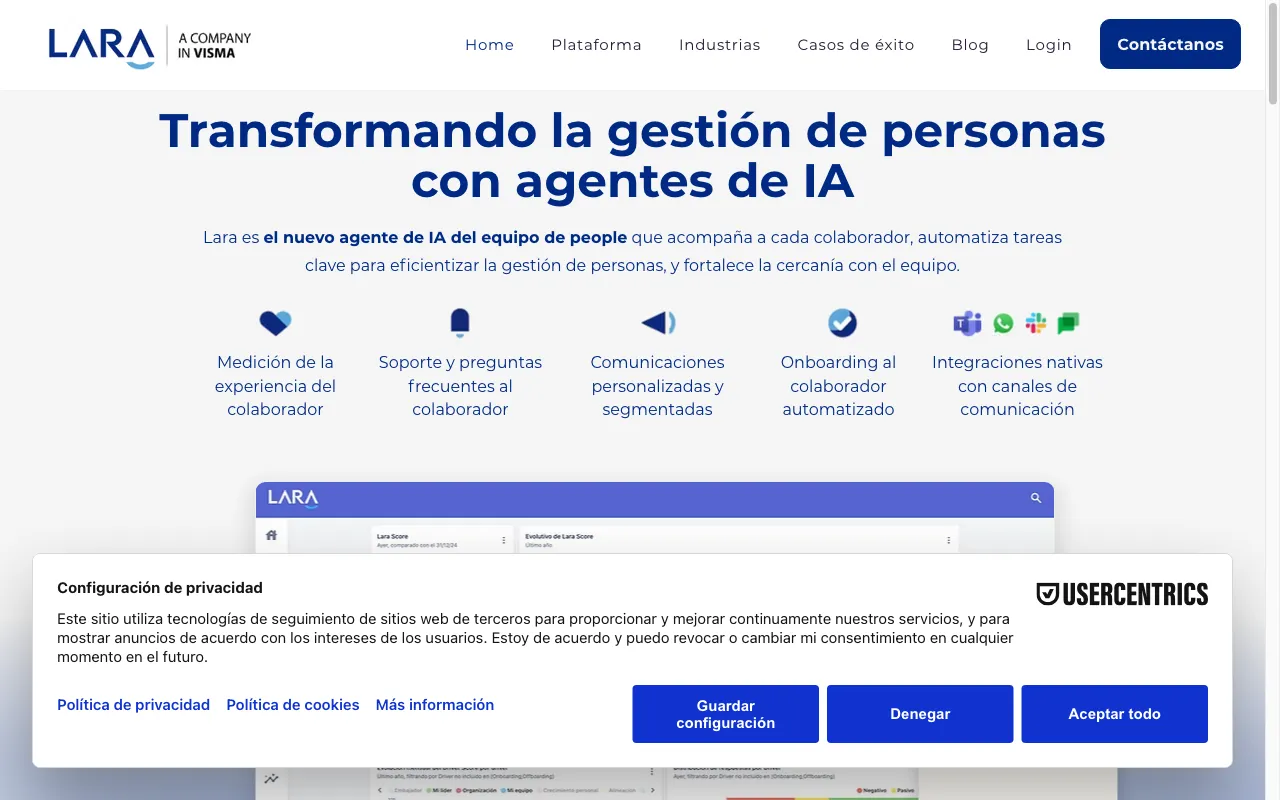Click 'Onboarding al colaborador automatizado' text
This screenshot has height=800, width=1280.
pyautogui.click(x=838, y=386)
